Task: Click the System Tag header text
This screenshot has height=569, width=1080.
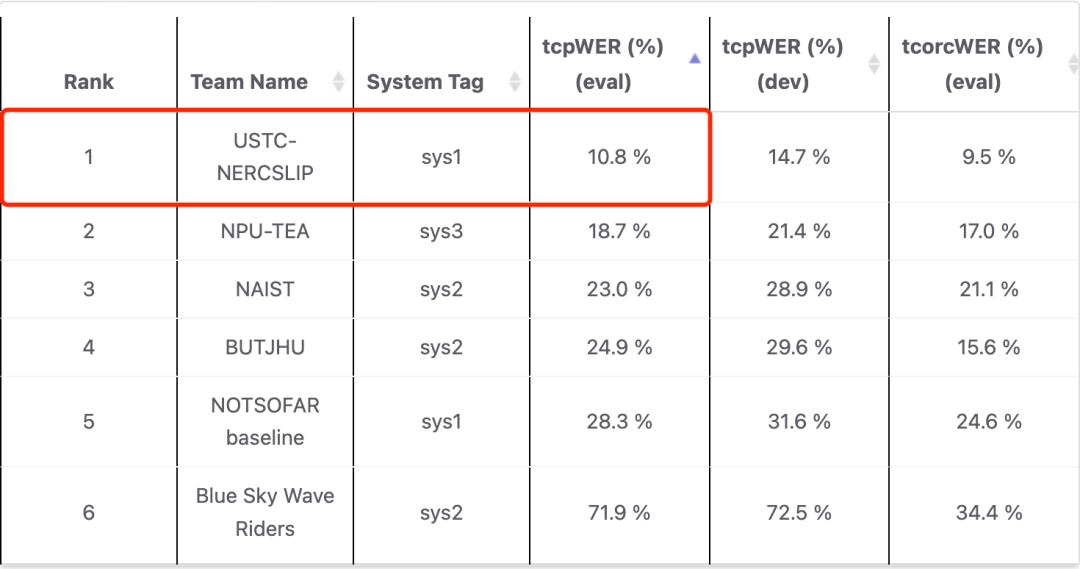Action: (x=425, y=82)
